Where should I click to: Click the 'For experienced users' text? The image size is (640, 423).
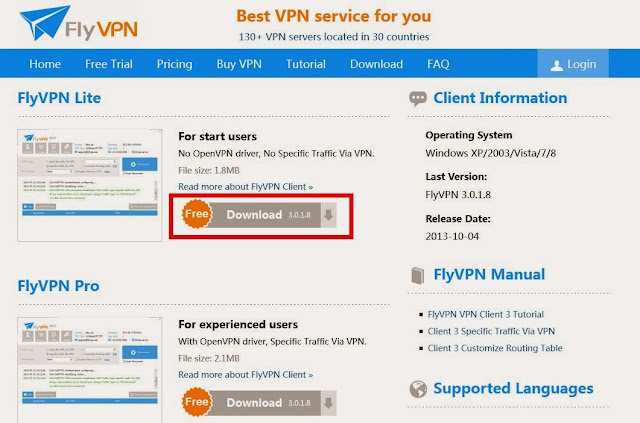238,325
